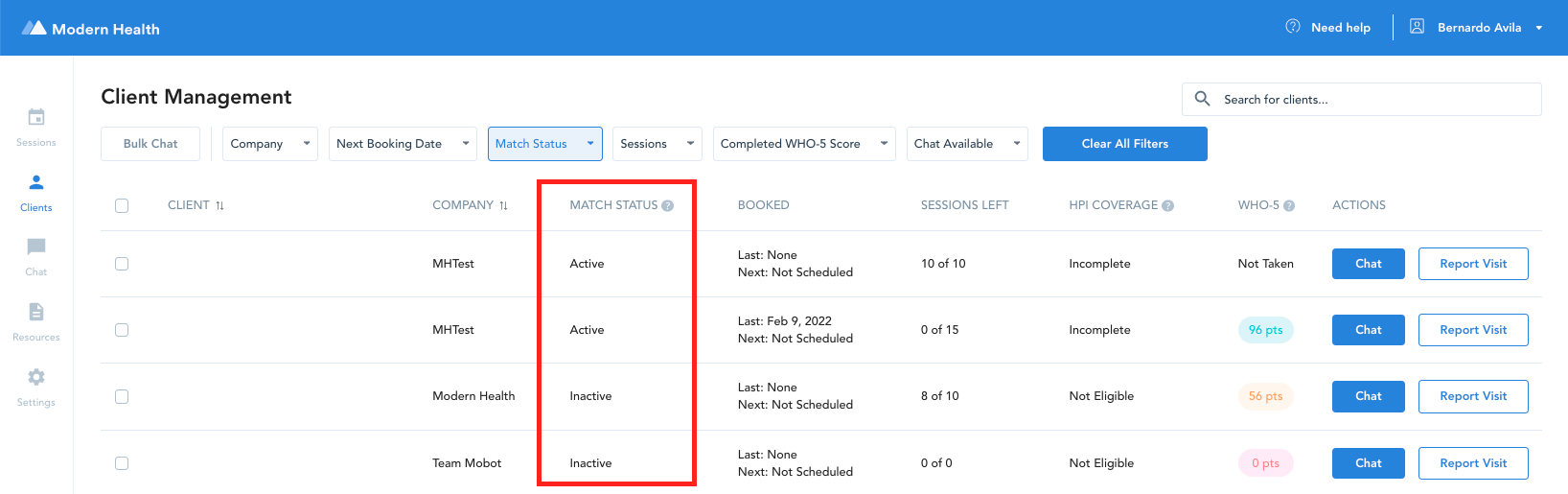1568x494 pixels.
Task: Open the Chat bubble icon in sidebar
Action: (36, 247)
